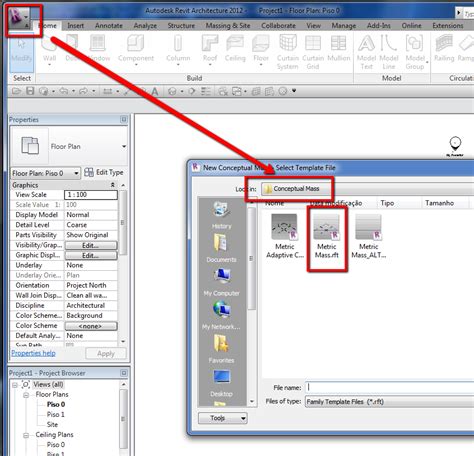Open the Floor Plan type selector dropdown
The height and width of the screenshot is (456, 474).
(x=124, y=146)
